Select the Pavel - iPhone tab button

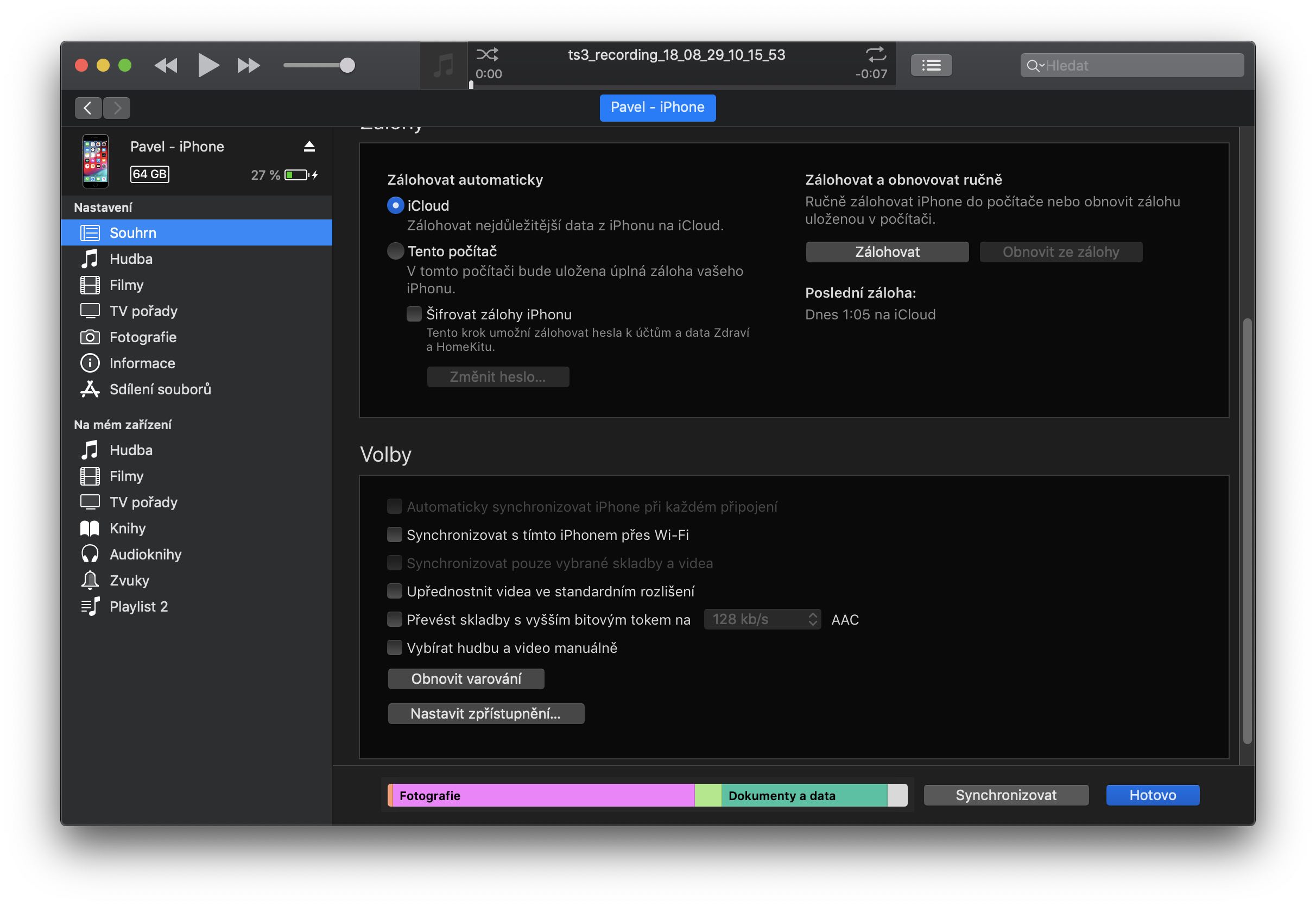click(x=657, y=108)
